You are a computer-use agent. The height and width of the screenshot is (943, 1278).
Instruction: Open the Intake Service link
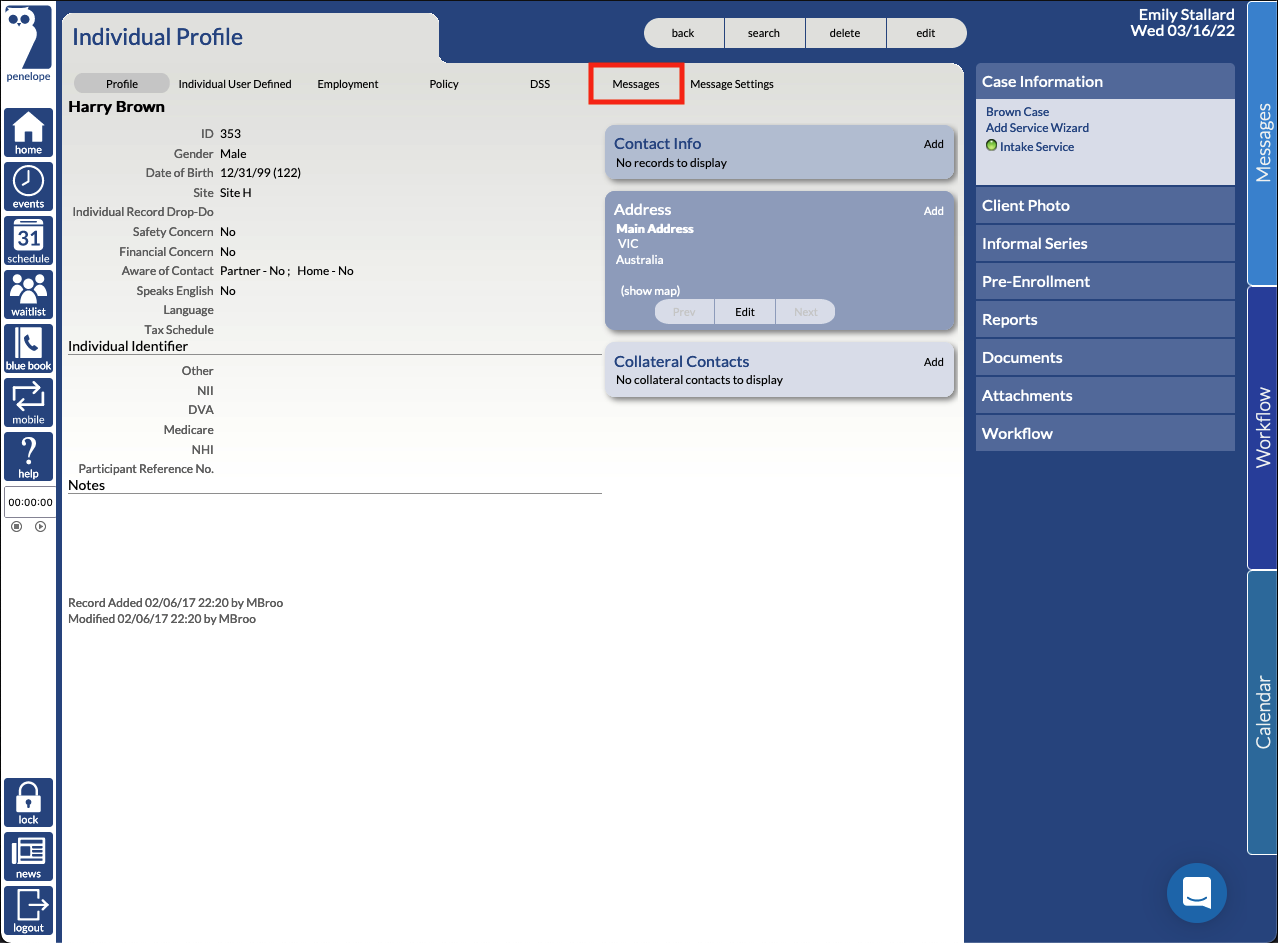(1037, 147)
